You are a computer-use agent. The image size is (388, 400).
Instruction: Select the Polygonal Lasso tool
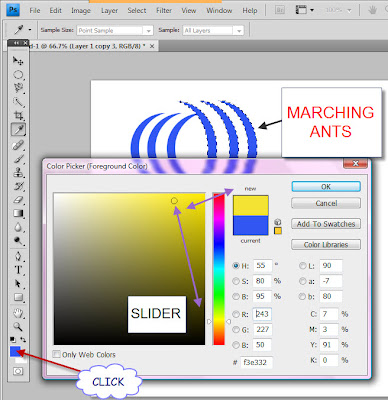click(x=18, y=88)
